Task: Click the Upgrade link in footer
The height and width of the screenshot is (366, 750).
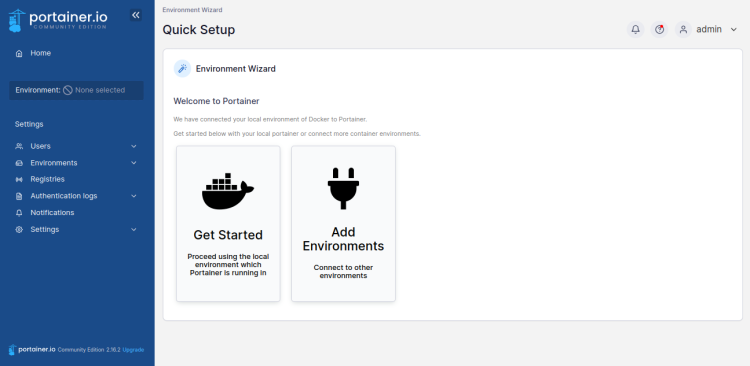Action: point(133,350)
